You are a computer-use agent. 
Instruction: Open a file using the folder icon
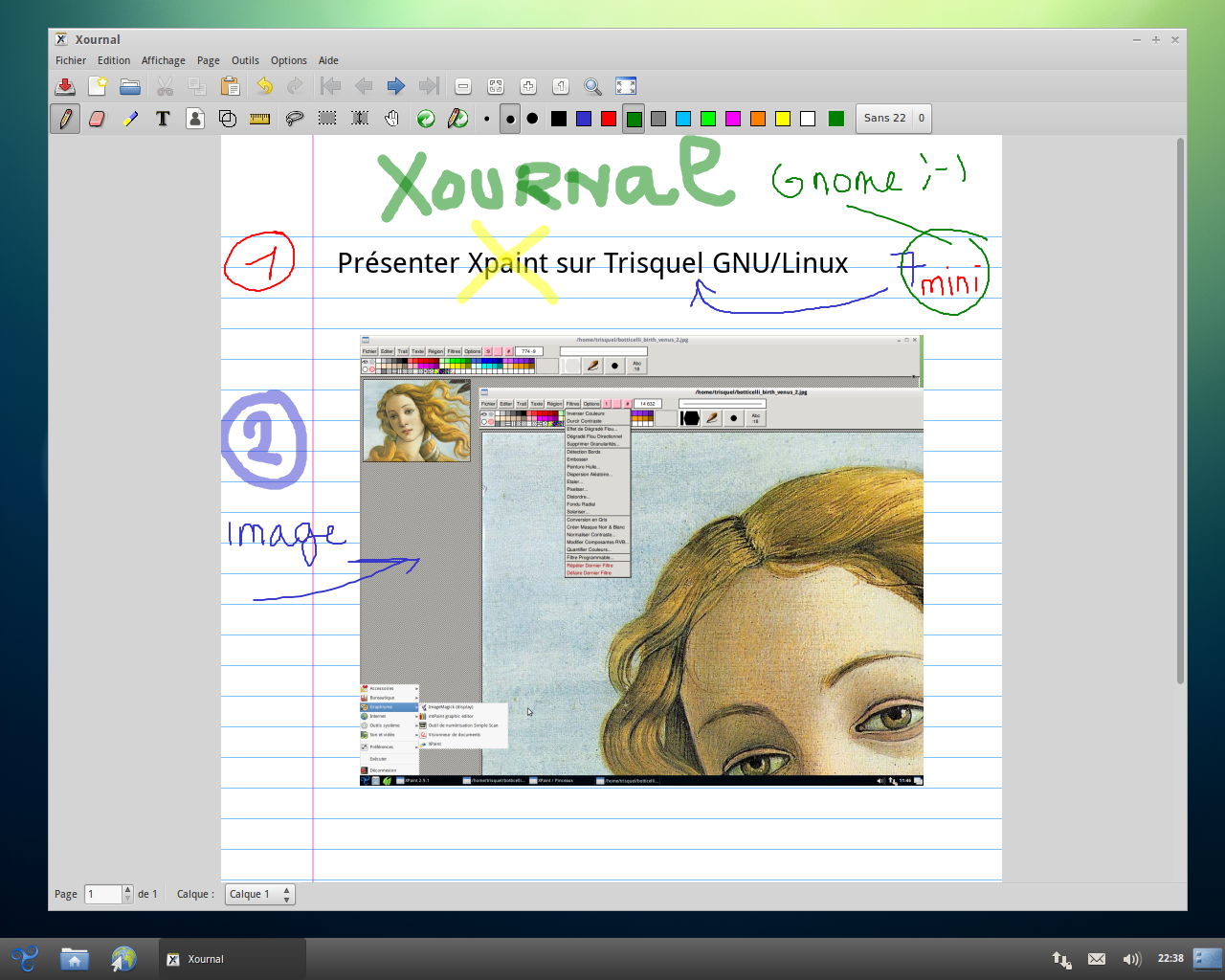point(130,86)
